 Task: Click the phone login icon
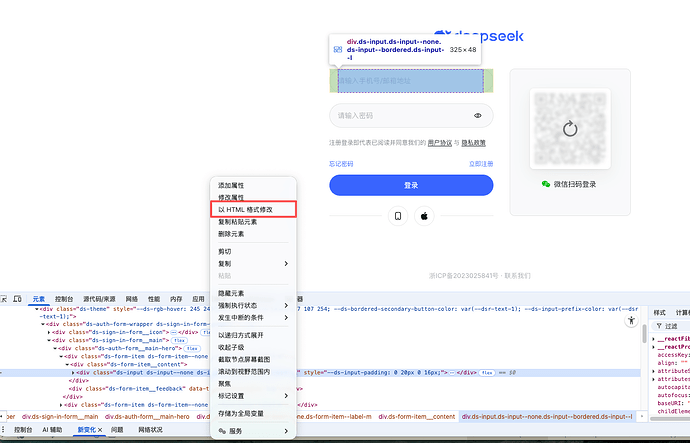pyautogui.click(x=398, y=216)
